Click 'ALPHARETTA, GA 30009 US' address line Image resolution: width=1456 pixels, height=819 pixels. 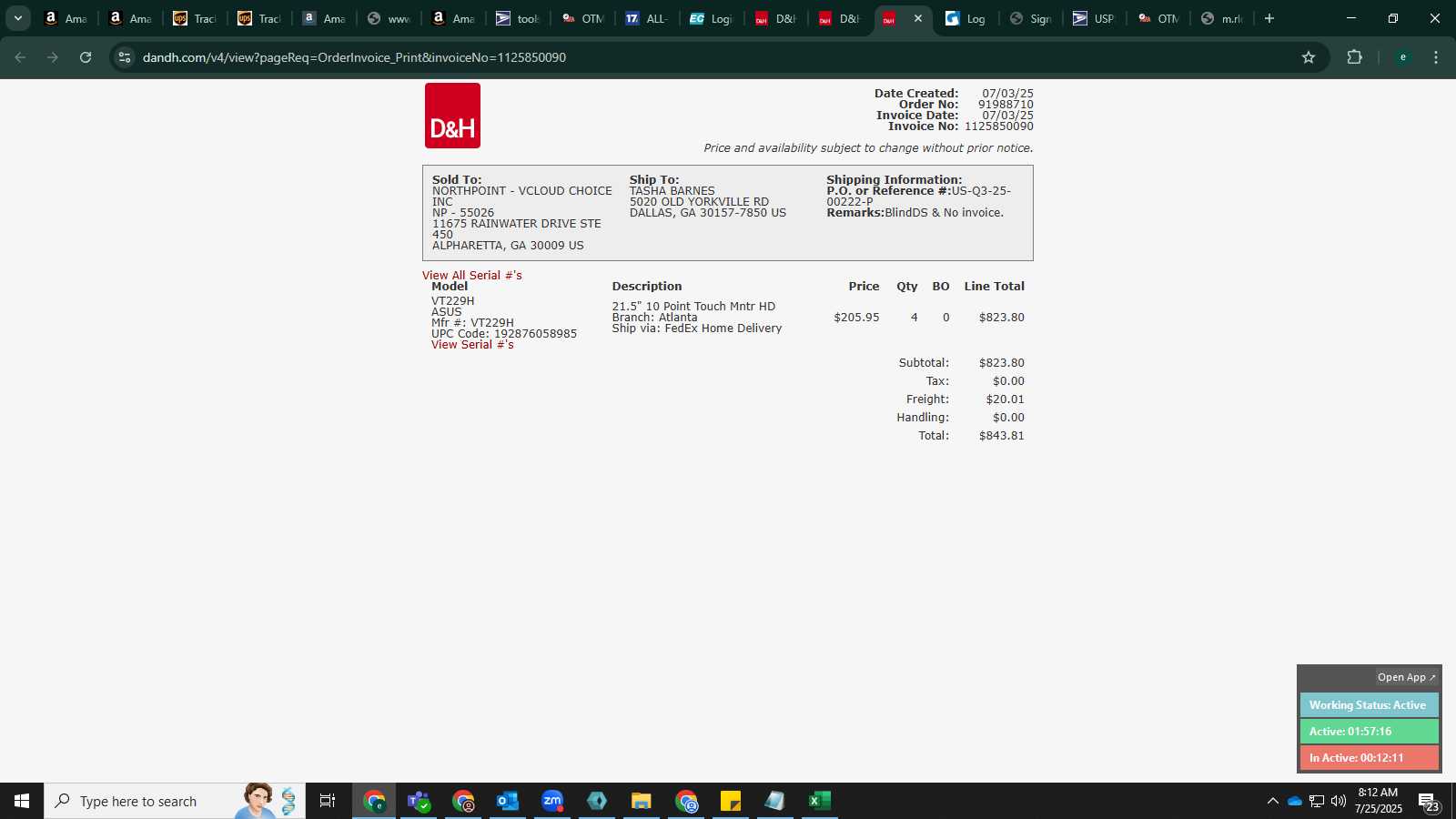[x=508, y=246]
